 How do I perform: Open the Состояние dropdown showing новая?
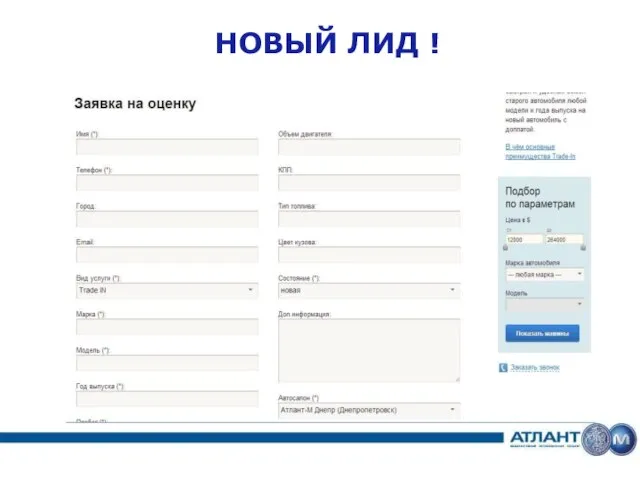point(369,291)
